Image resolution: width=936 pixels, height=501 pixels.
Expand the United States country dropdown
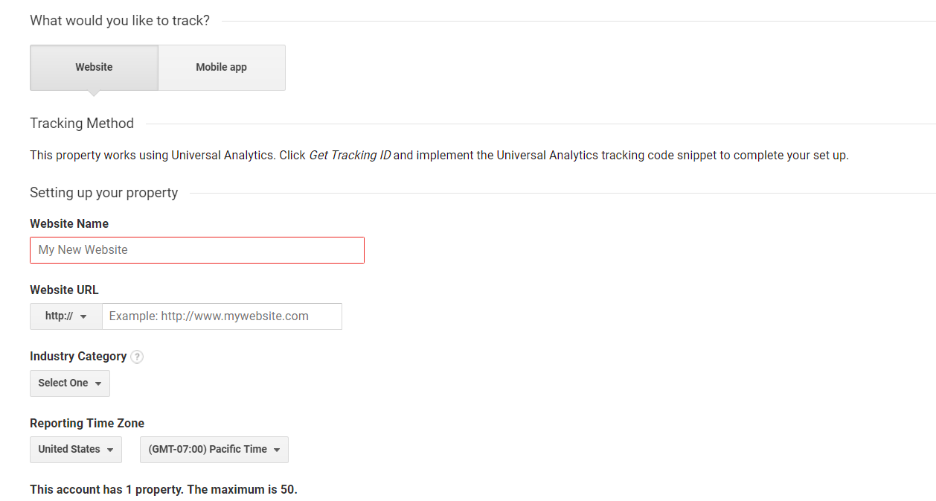76,450
